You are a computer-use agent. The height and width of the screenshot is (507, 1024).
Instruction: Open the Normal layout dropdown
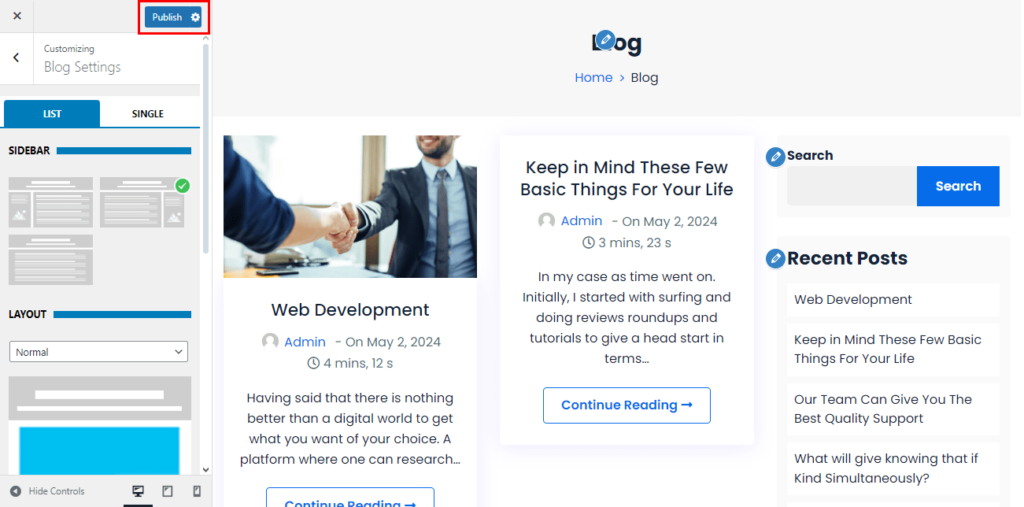coord(99,352)
